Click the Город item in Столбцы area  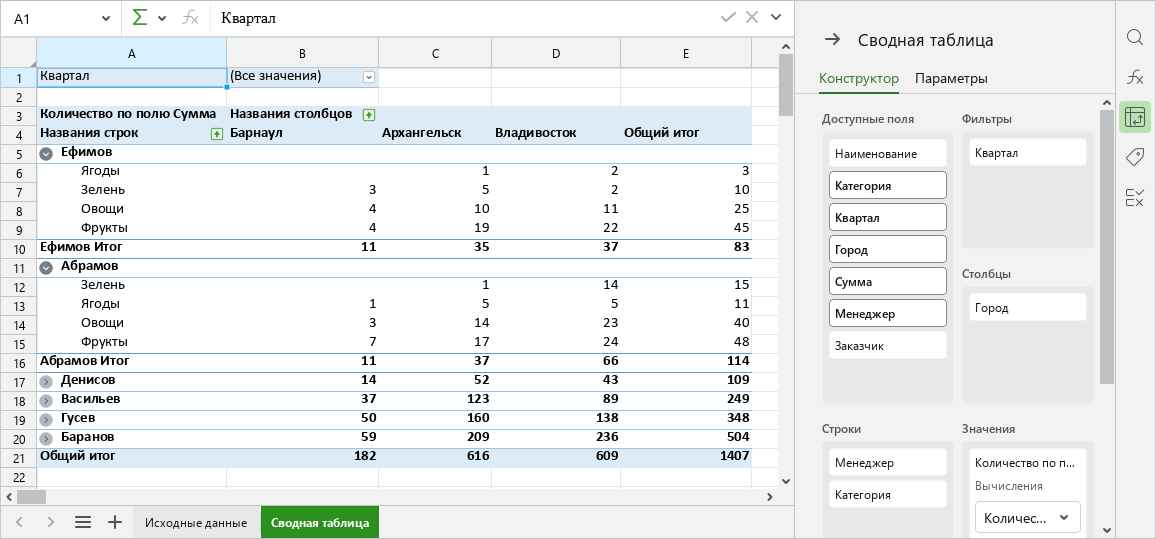point(1028,307)
